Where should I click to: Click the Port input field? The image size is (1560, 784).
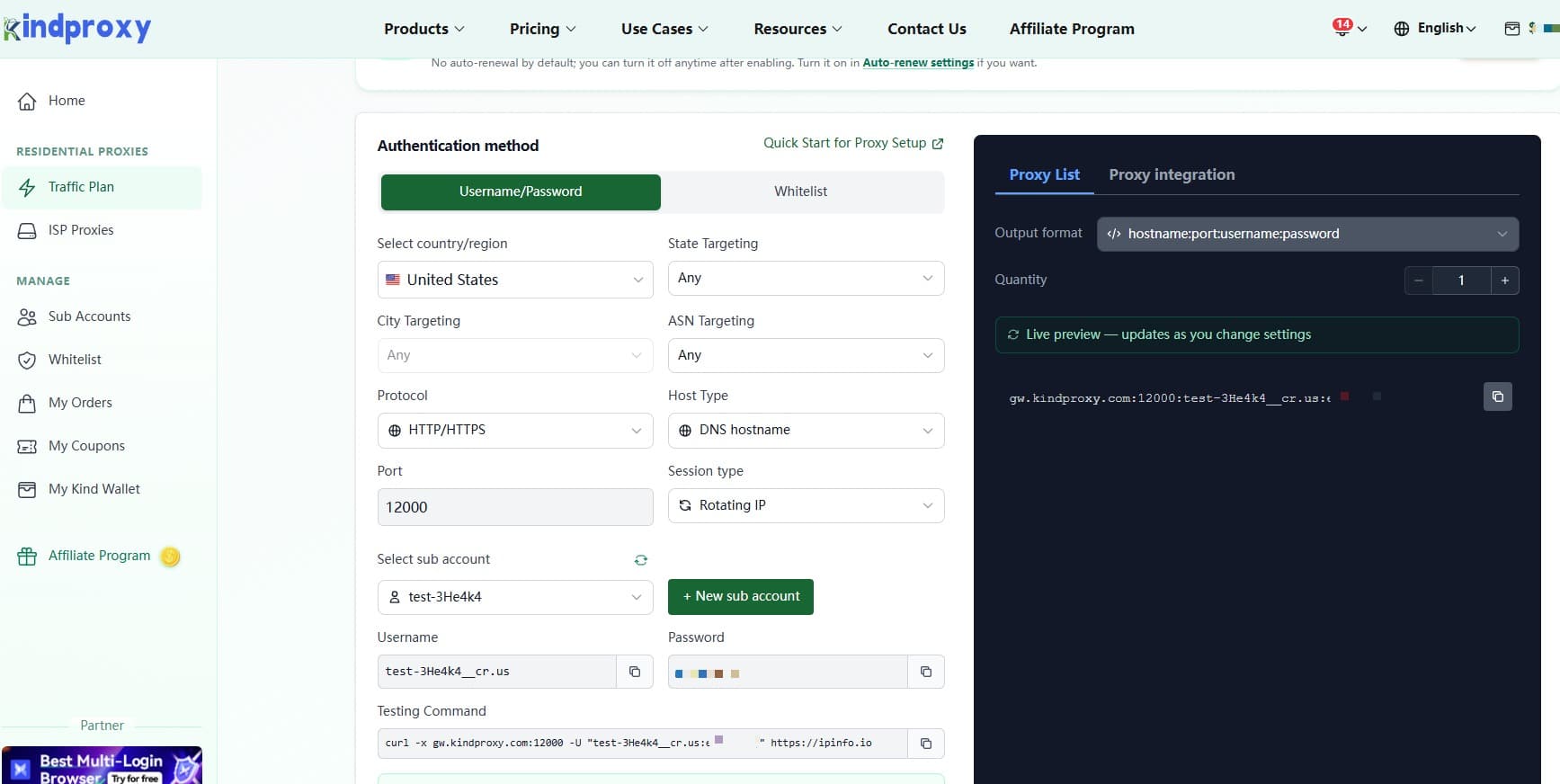coord(515,507)
